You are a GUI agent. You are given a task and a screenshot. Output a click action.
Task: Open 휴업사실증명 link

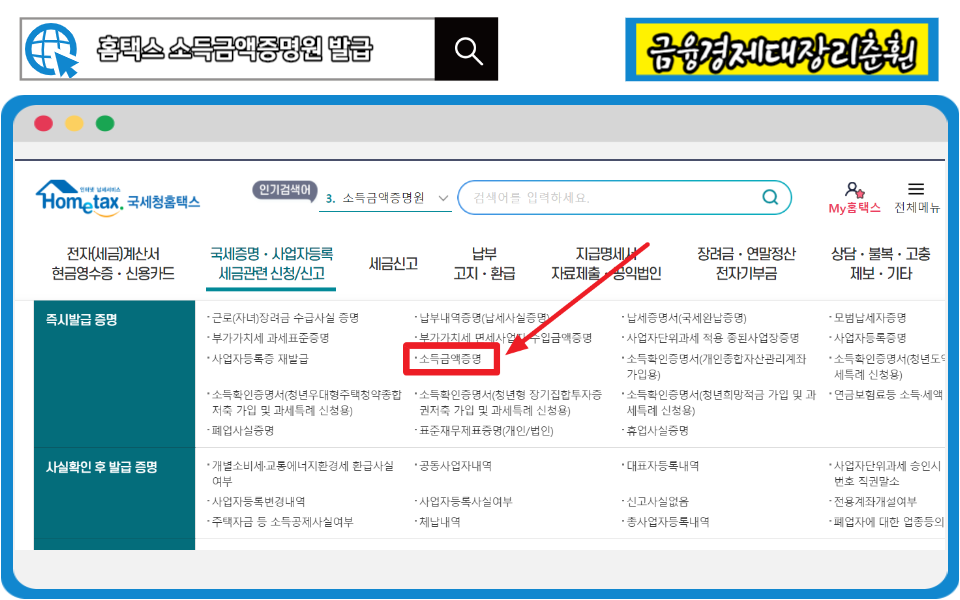click(658, 431)
